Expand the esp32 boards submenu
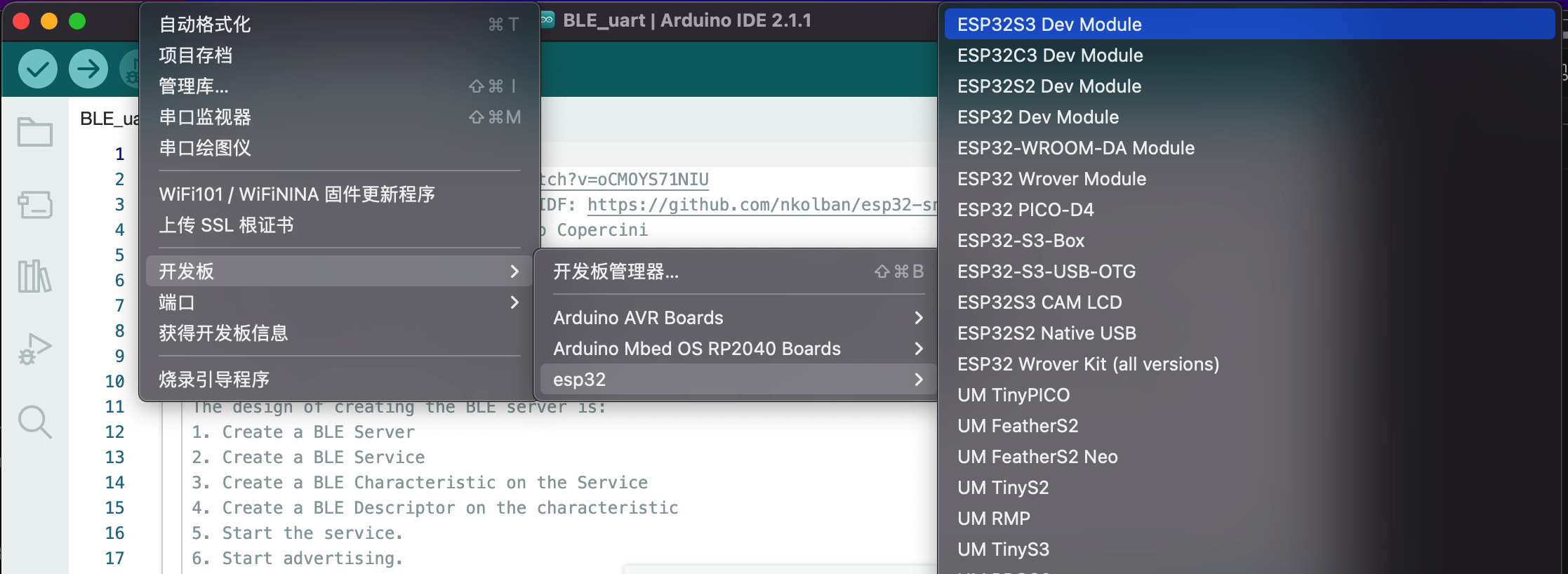Viewport: 1568px width, 574px height. click(x=738, y=380)
